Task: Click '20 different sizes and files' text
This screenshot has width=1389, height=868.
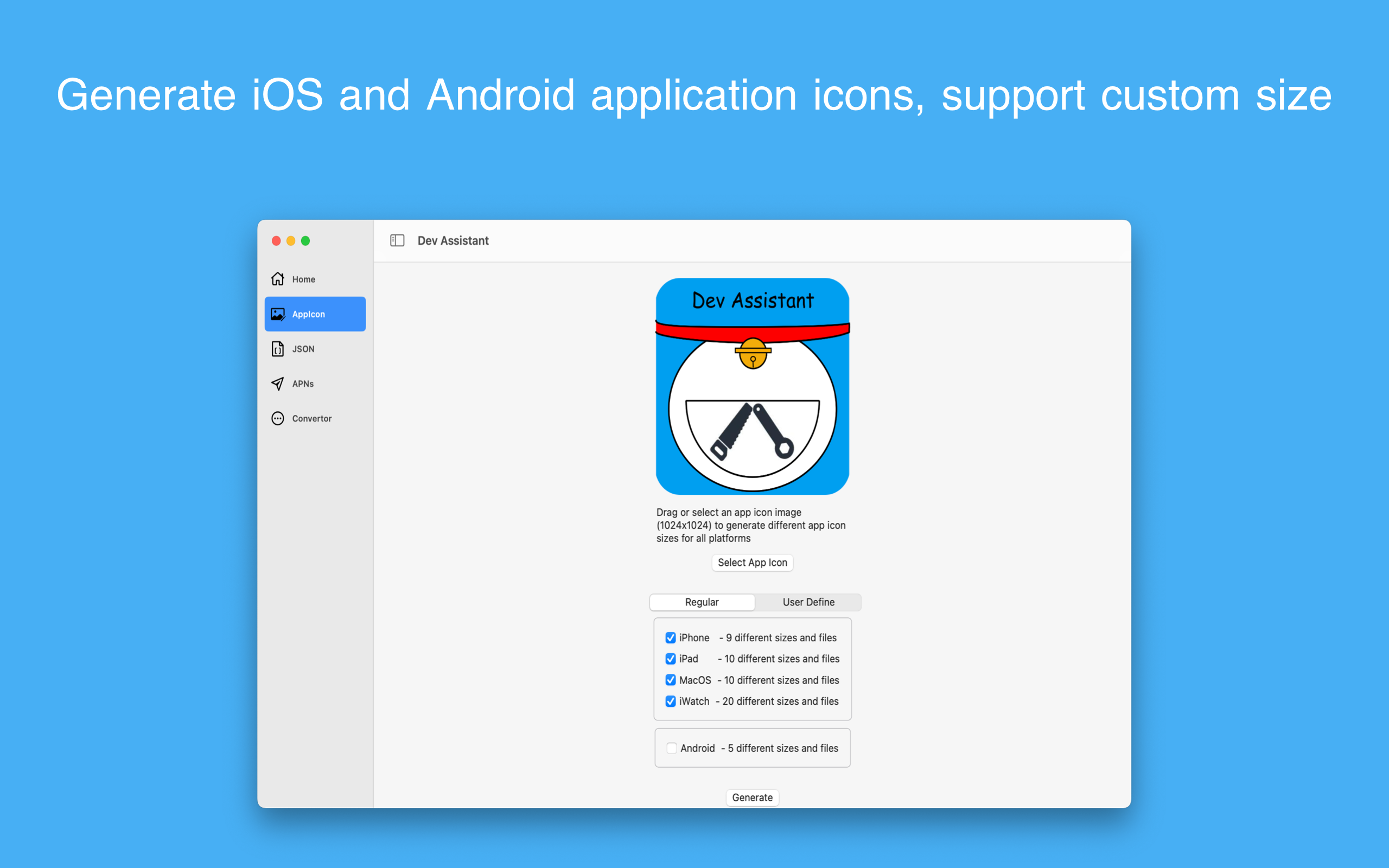Action: (781, 701)
